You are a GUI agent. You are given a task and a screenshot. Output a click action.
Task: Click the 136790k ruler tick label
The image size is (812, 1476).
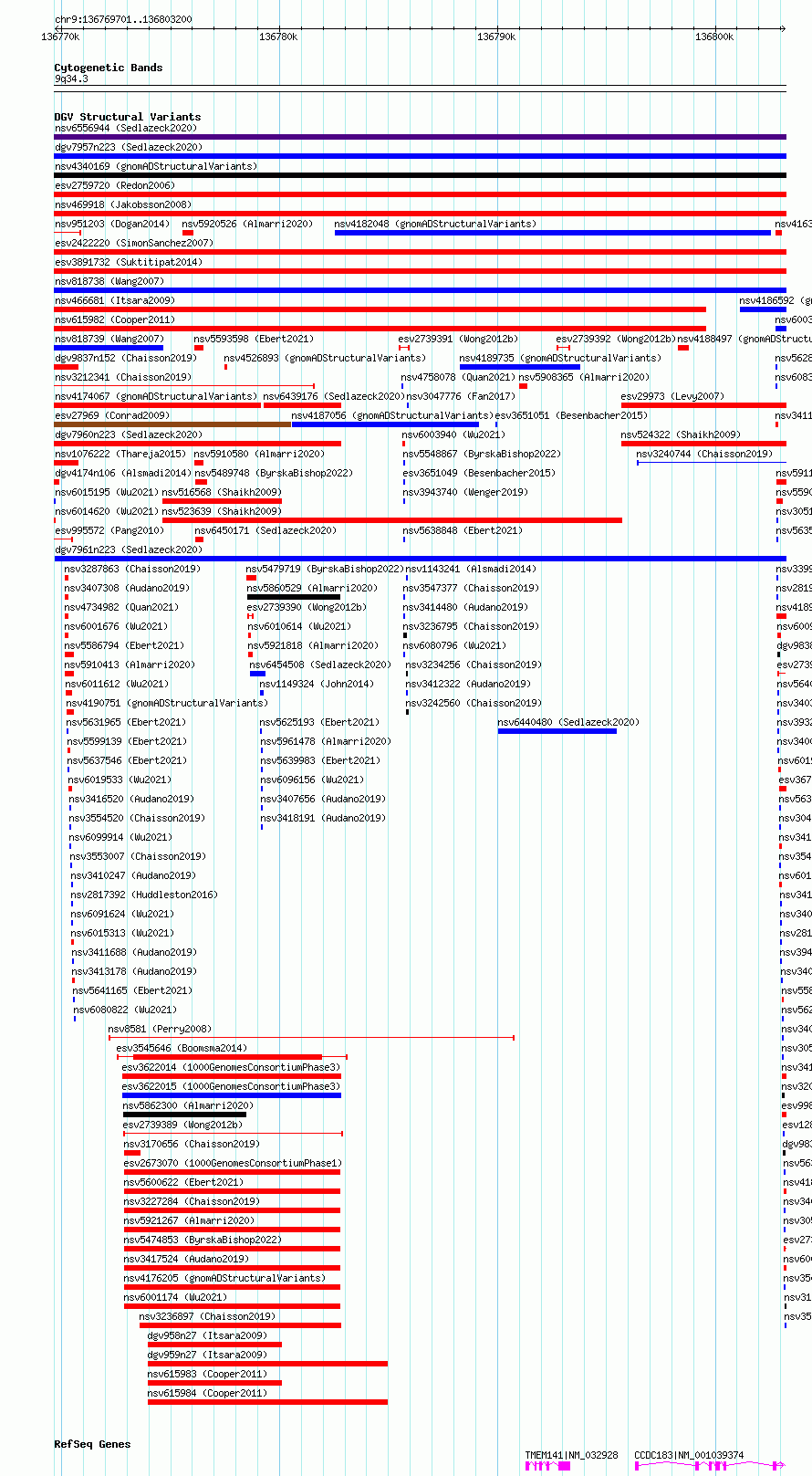496,37
